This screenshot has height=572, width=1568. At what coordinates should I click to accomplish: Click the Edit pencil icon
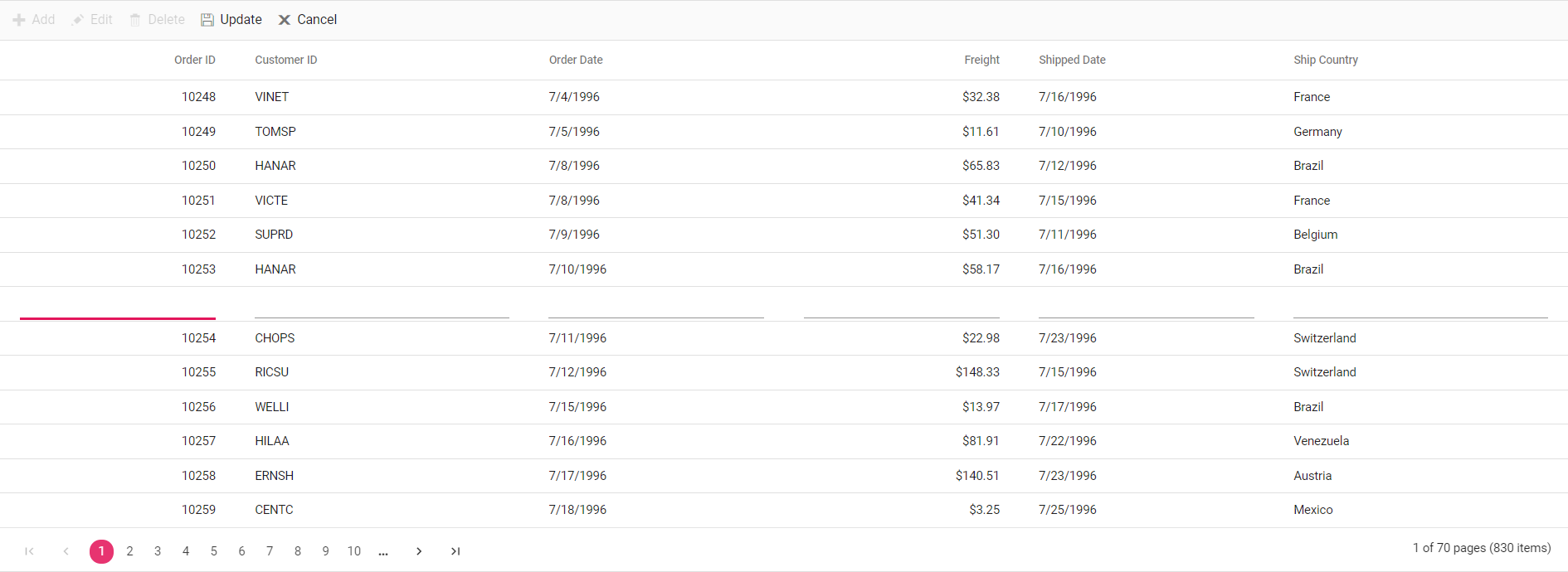pos(78,20)
